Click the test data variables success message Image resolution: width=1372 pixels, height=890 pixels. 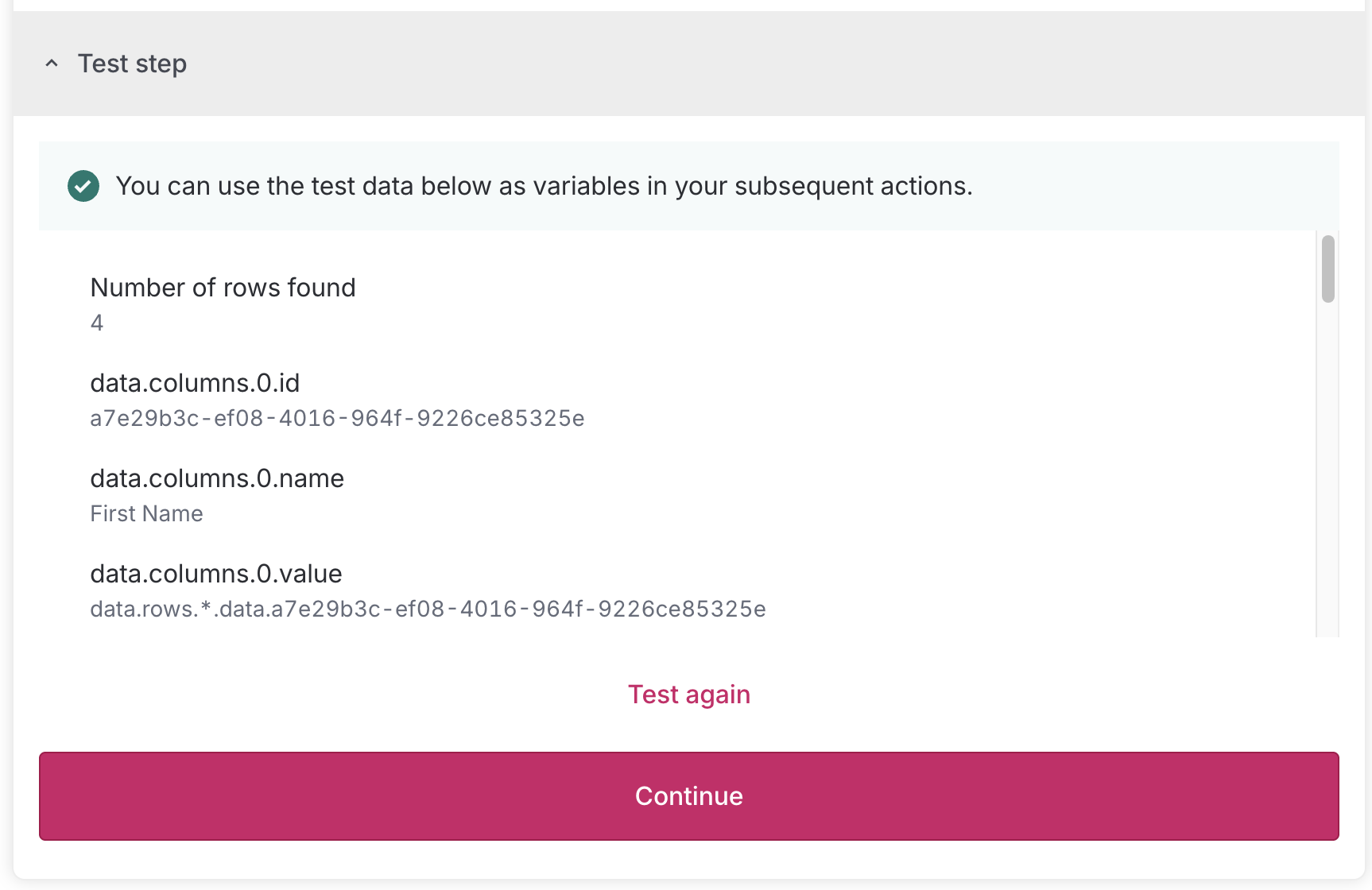pyautogui.click(x=544, y=186)
